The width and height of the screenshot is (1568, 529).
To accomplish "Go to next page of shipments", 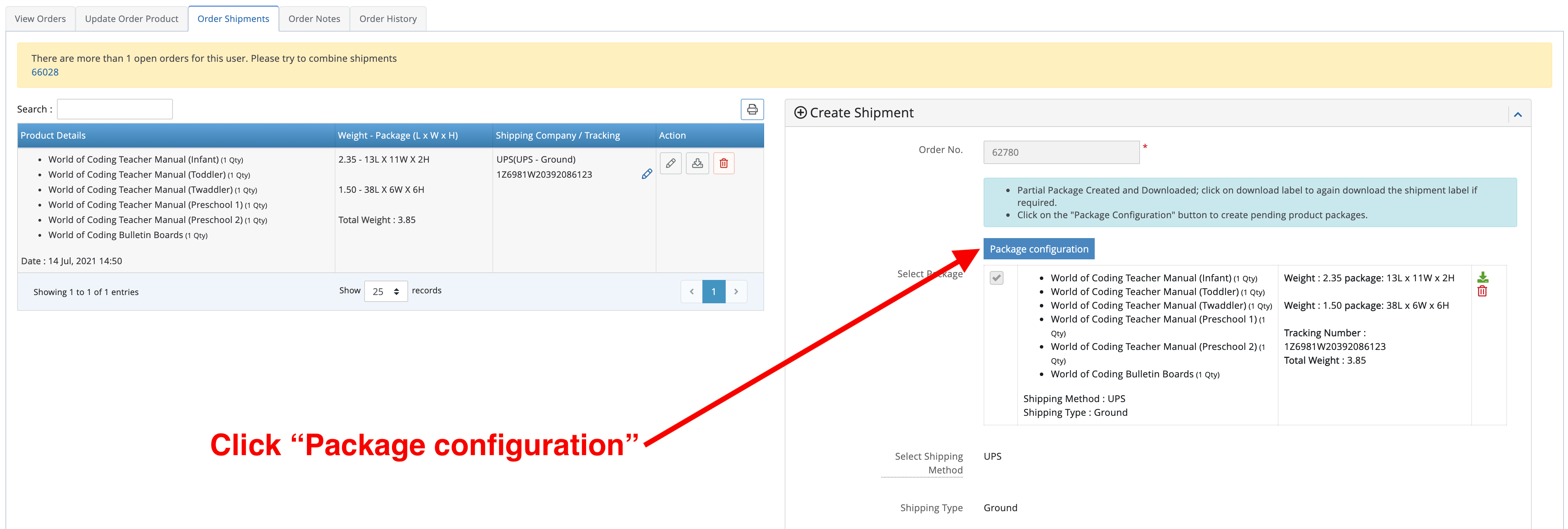I will coord(736,292).
